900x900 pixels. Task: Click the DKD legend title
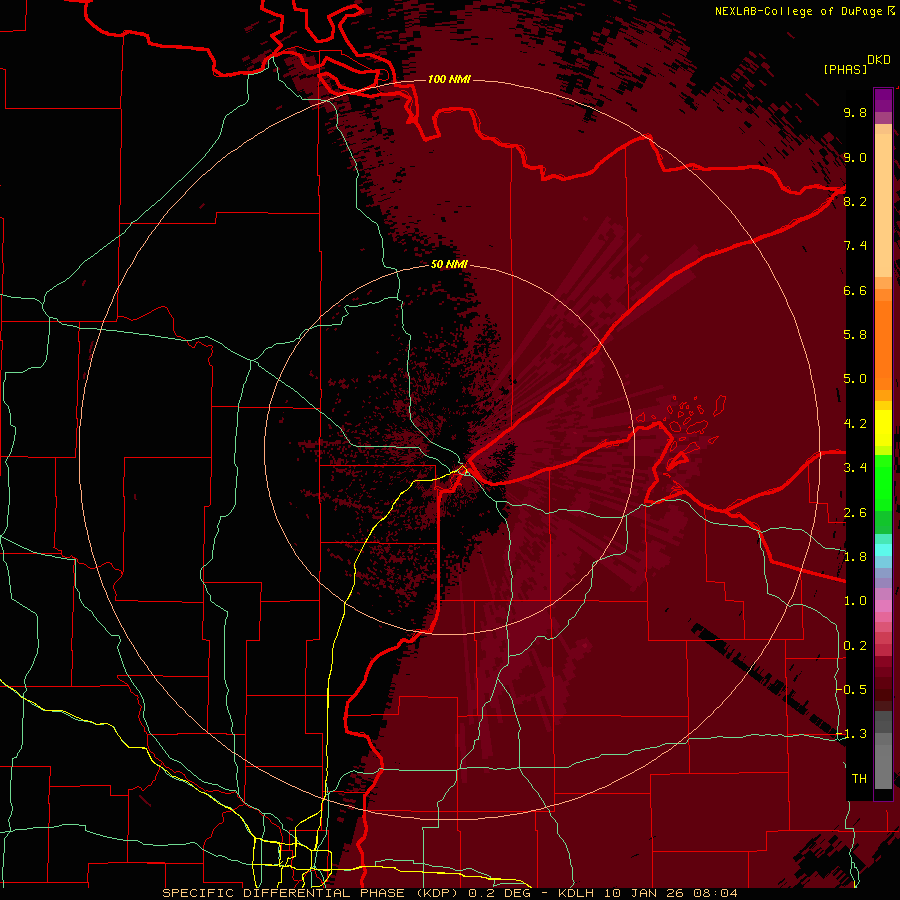879,60
